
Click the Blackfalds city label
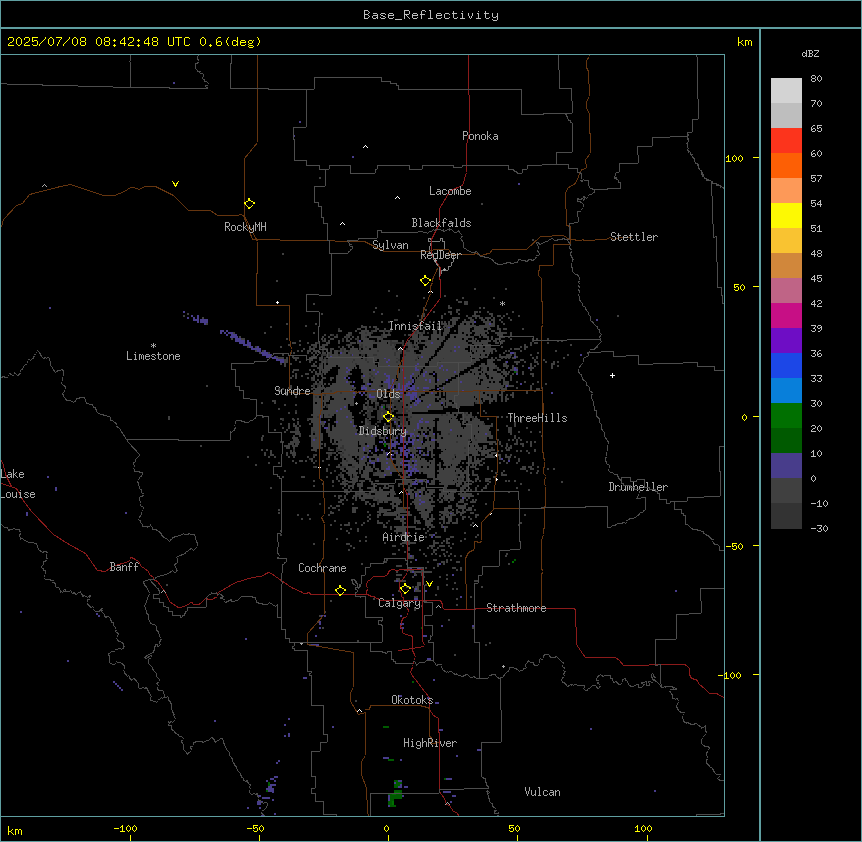pos(441,223)
